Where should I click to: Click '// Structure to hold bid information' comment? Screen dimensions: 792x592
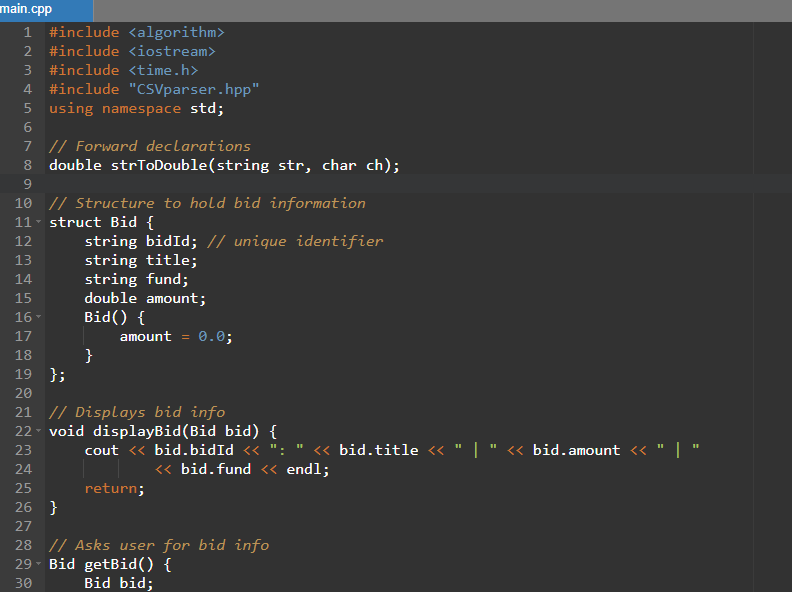[x=207, y=203]
